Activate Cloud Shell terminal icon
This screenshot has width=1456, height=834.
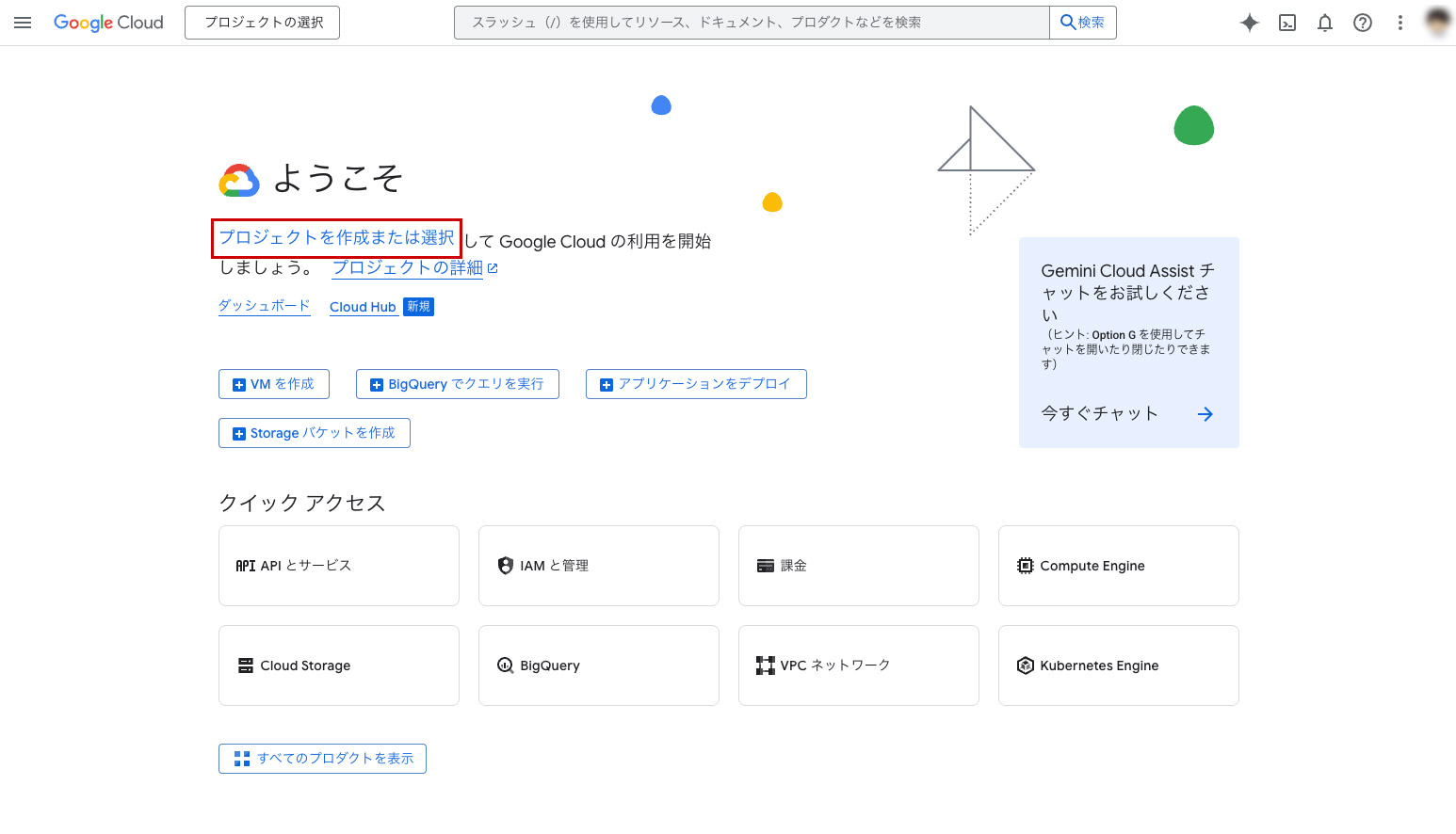point(1287,23)
